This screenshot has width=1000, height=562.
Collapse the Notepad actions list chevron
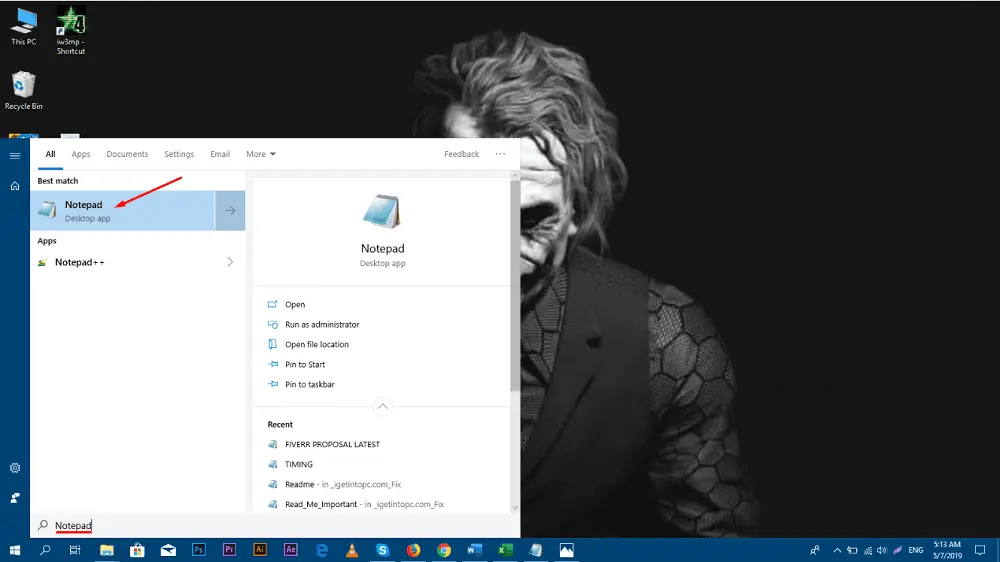pos(382,407)
